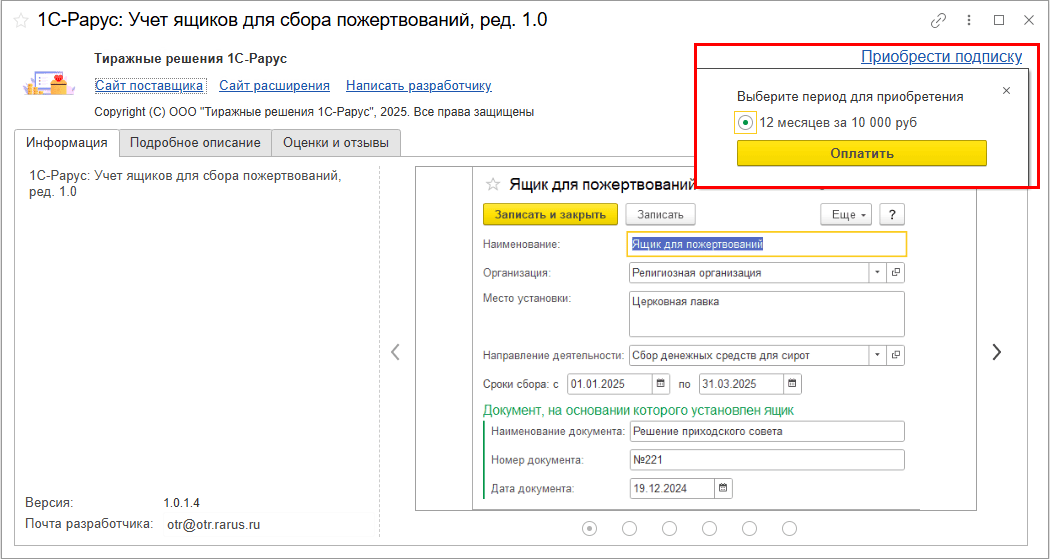The image size is (1050, 559).
Task: Select the fourth screenshot indicator dot
Action: [x=710, y=529]
